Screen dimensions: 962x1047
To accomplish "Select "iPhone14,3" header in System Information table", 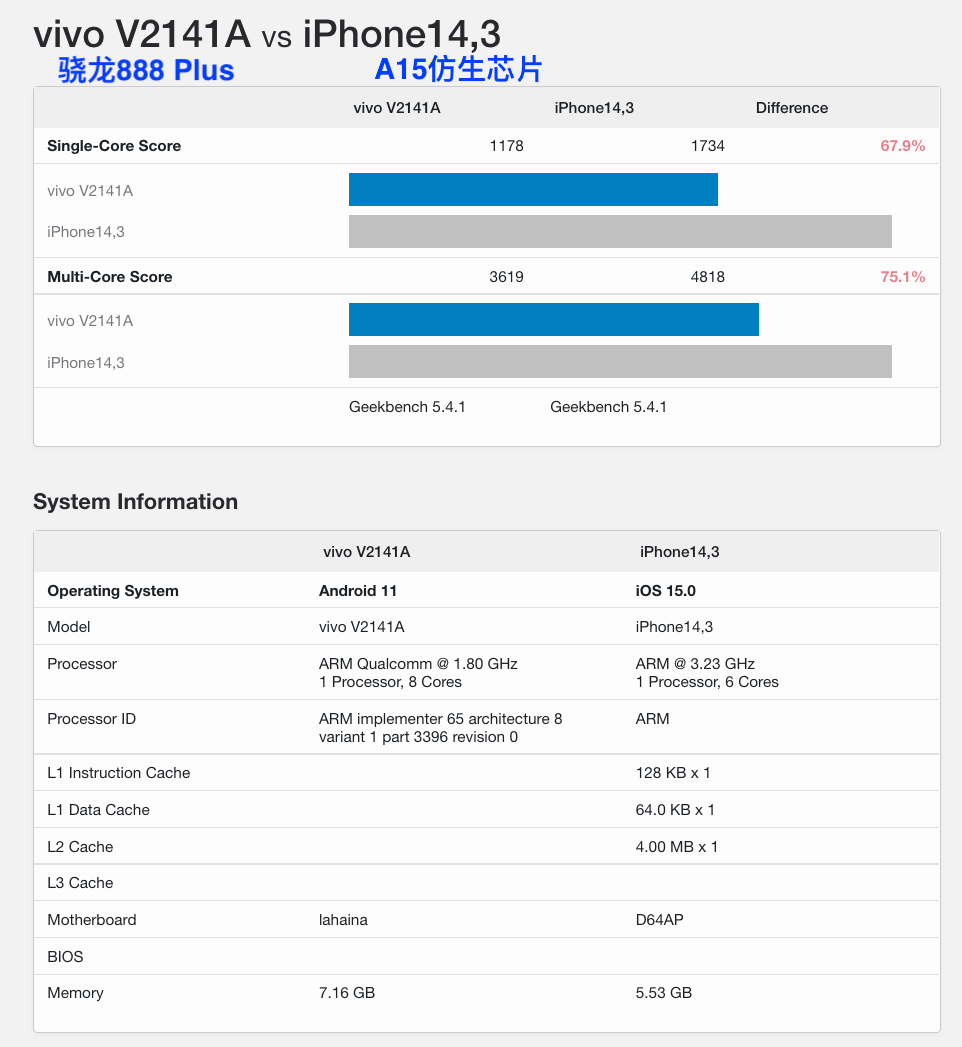I will click(680, 552).
